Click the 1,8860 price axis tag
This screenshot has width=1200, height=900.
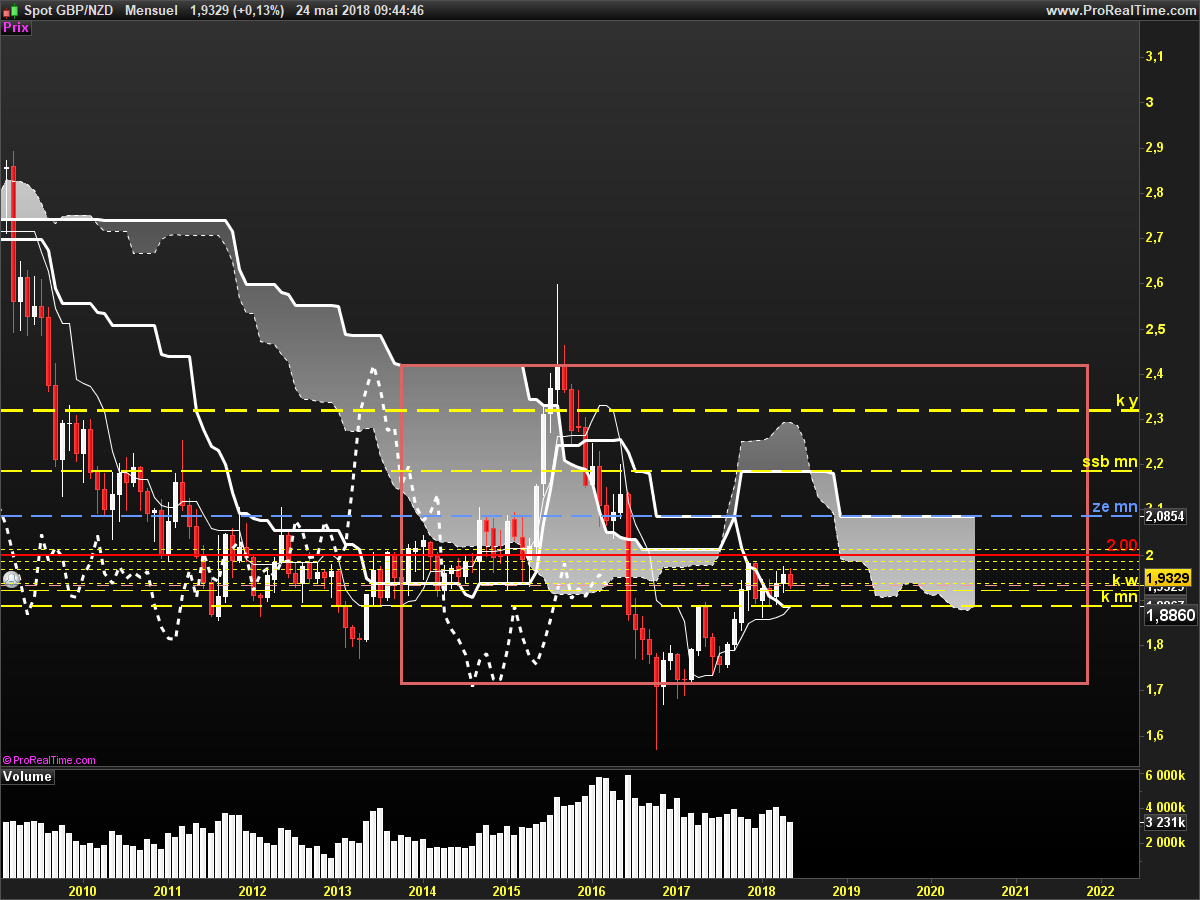1169,616
